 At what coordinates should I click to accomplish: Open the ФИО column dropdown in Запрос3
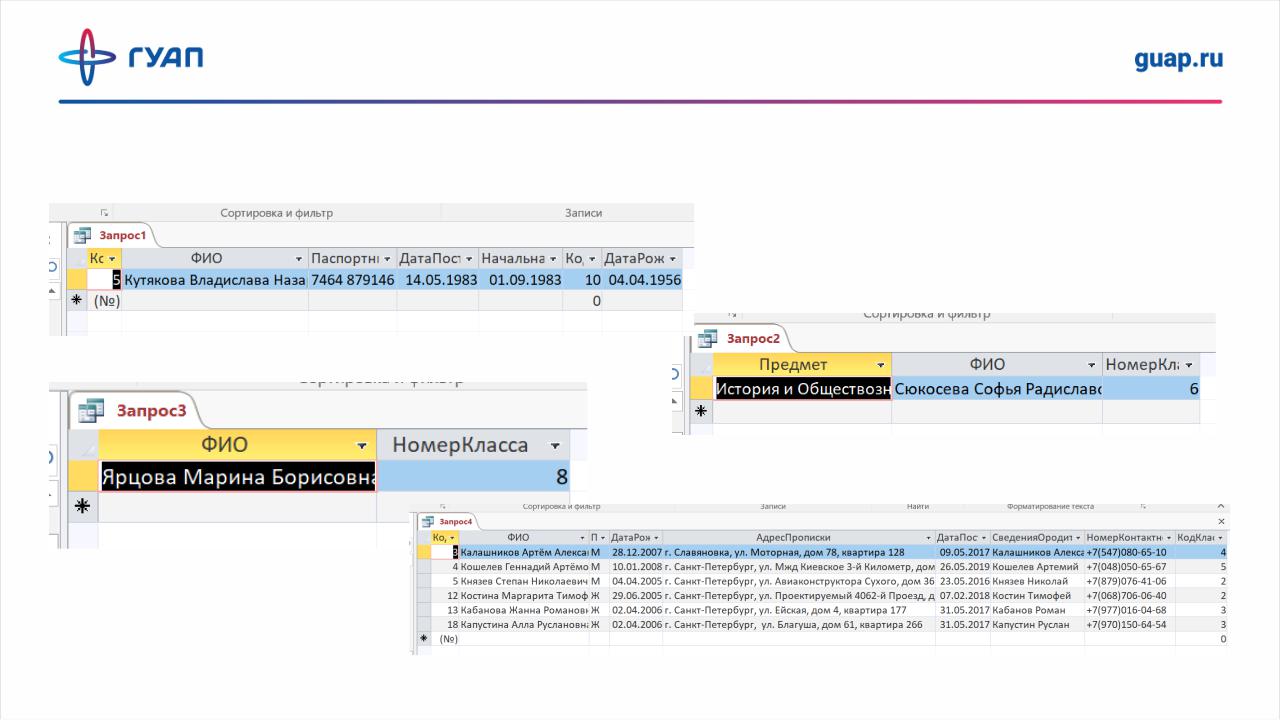click(361, 445)
